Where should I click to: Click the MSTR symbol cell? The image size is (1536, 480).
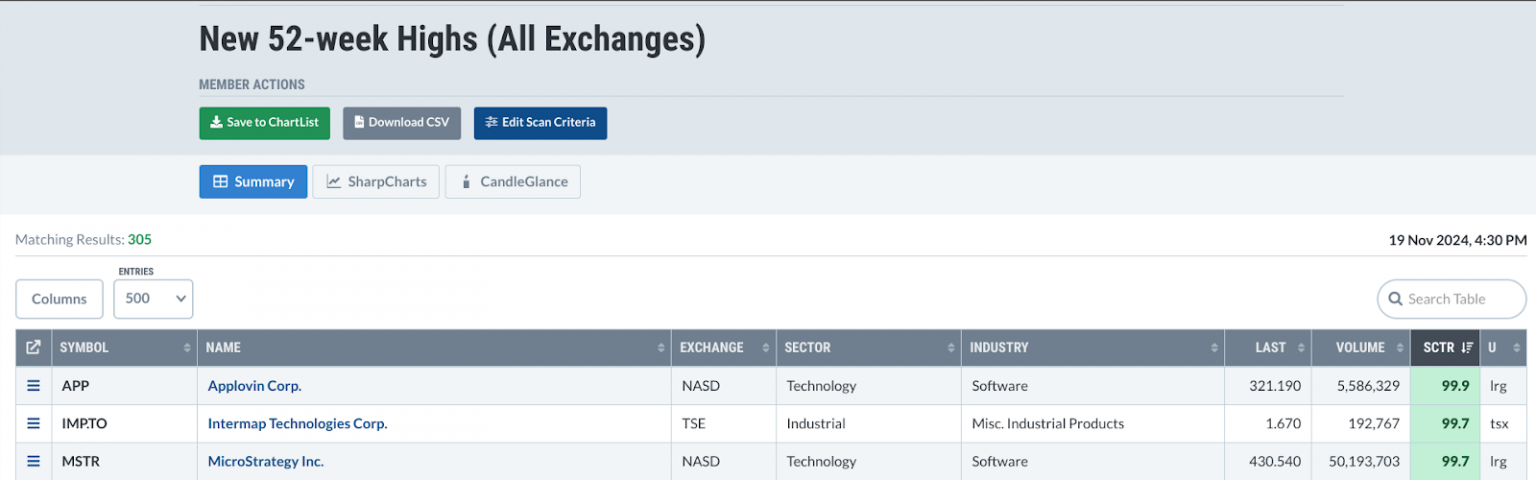click(124, 462)
